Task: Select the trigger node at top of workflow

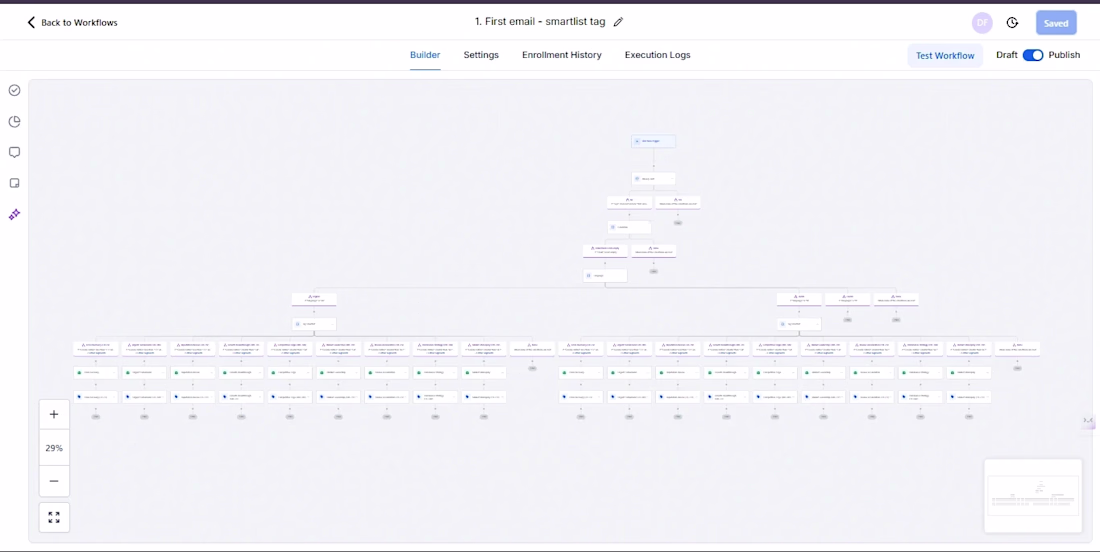Action: pos(653,141)
